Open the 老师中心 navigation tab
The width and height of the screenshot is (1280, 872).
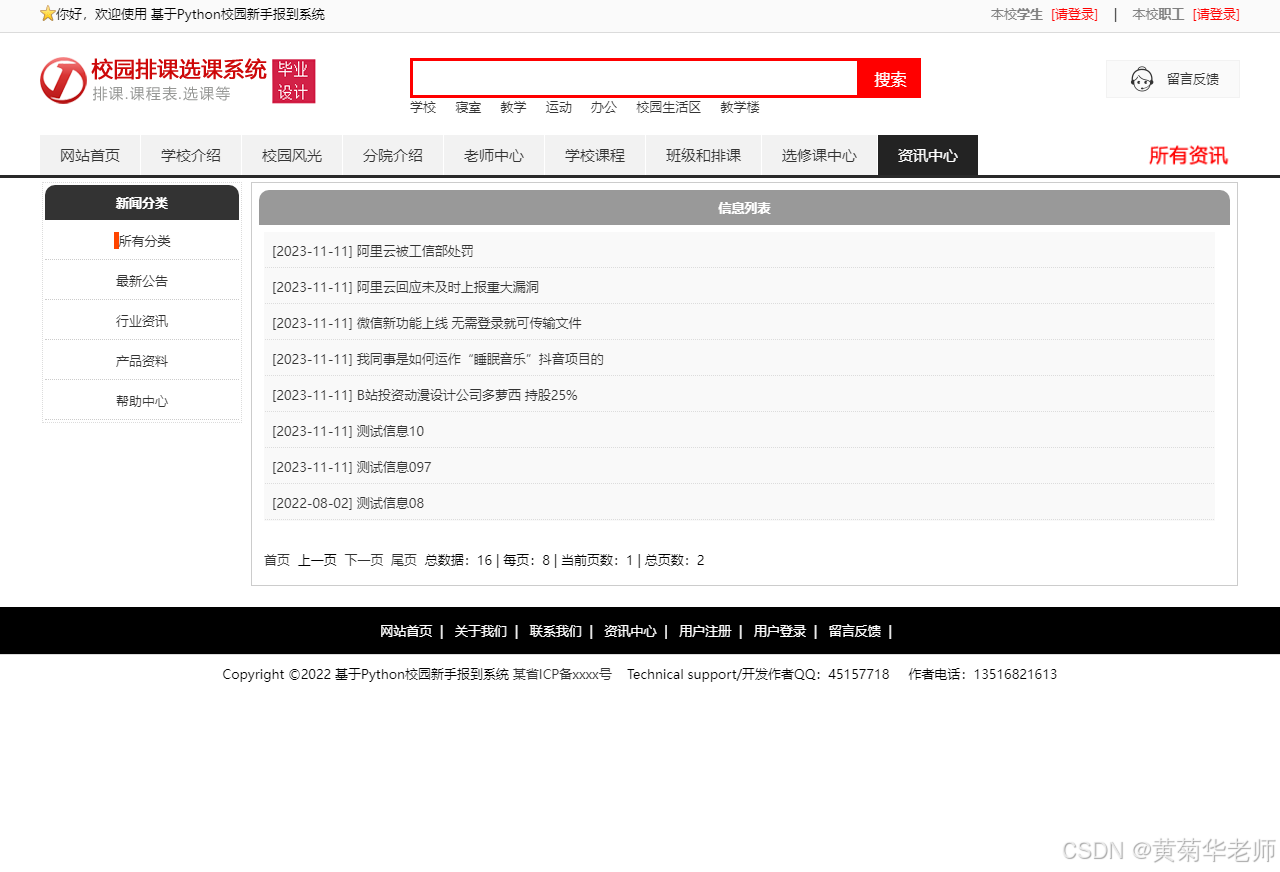click(x=493, y=156)
